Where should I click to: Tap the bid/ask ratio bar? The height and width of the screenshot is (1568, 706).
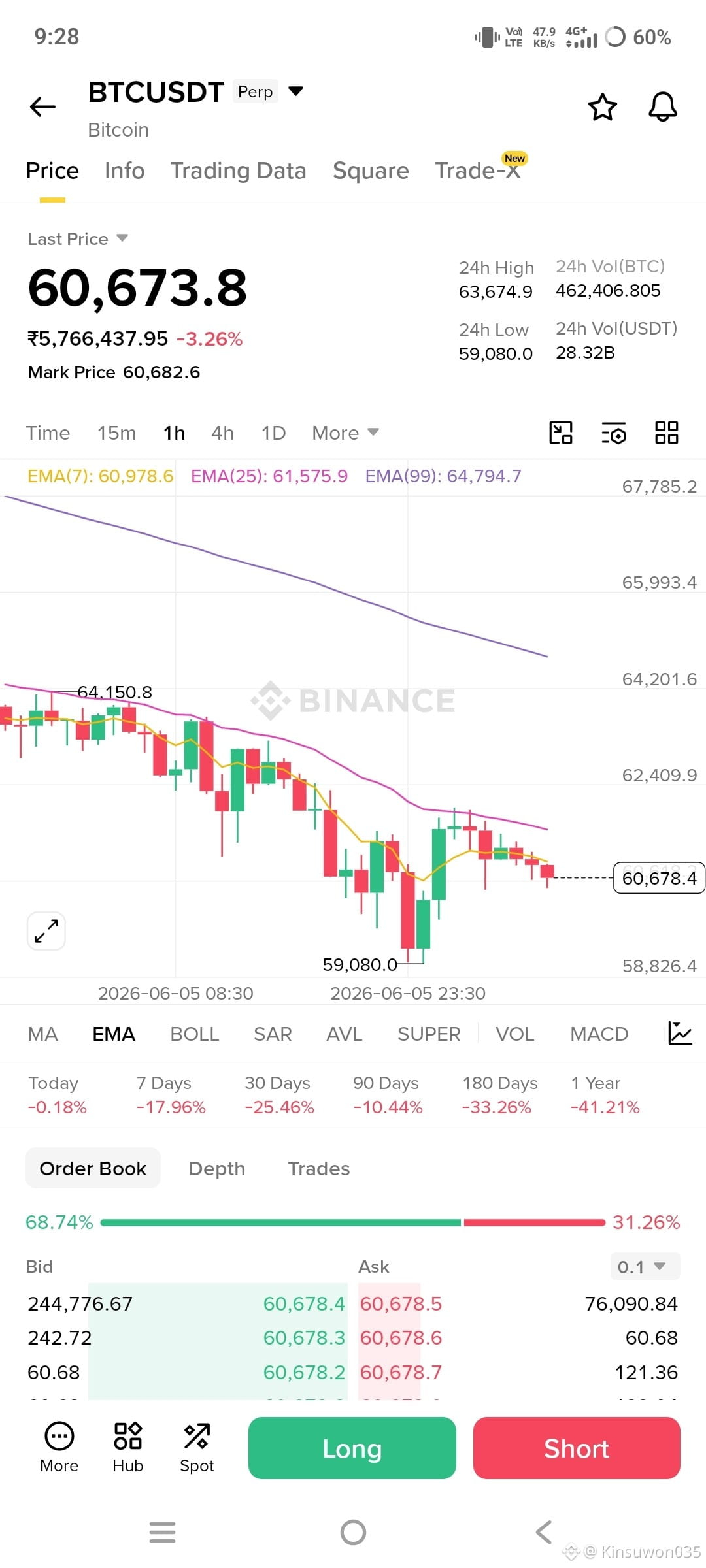tap(353, 1222)
